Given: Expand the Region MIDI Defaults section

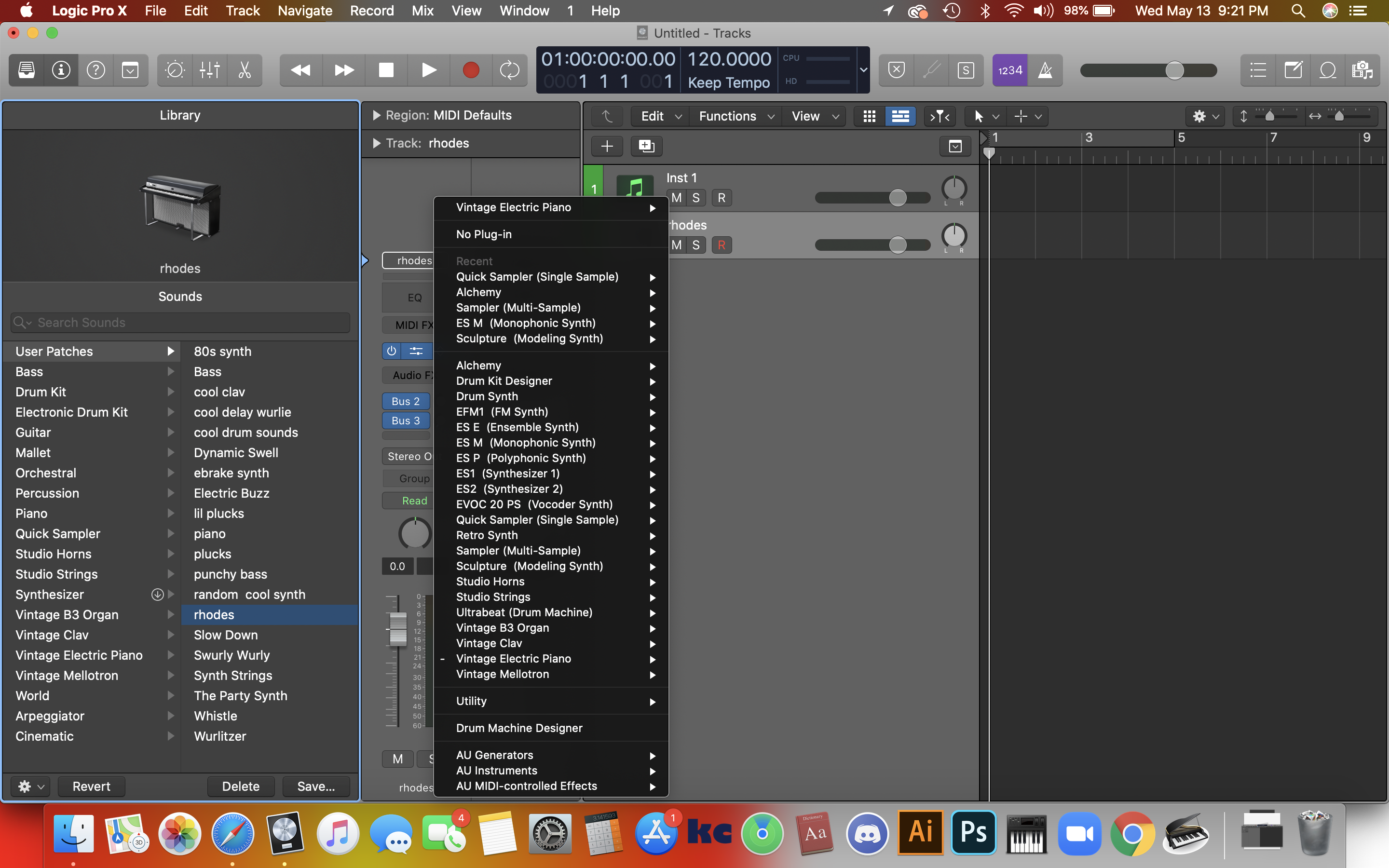Looking at the screenshot, I should point(377,115).
